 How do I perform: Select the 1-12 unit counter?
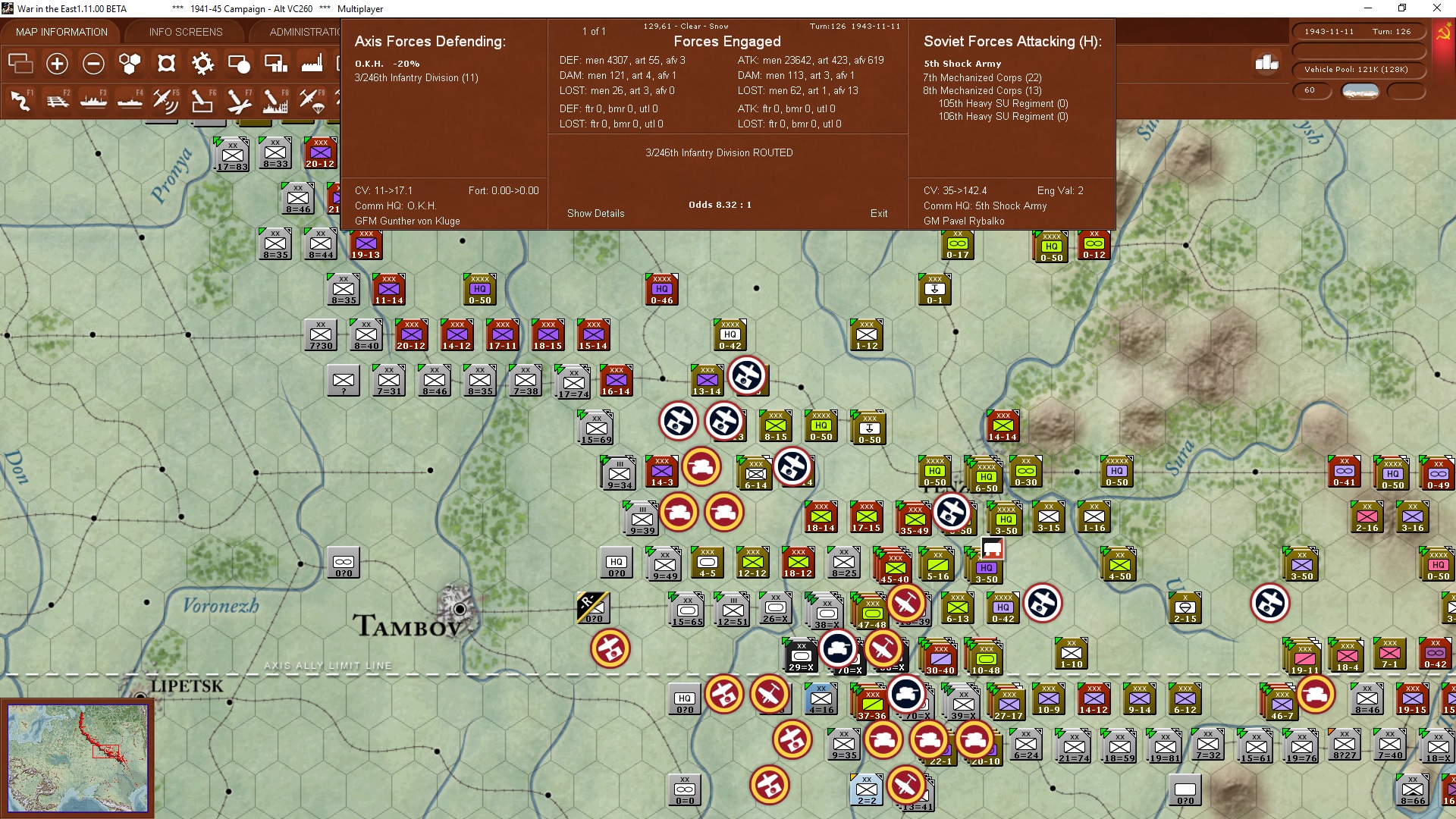(866, 335)
